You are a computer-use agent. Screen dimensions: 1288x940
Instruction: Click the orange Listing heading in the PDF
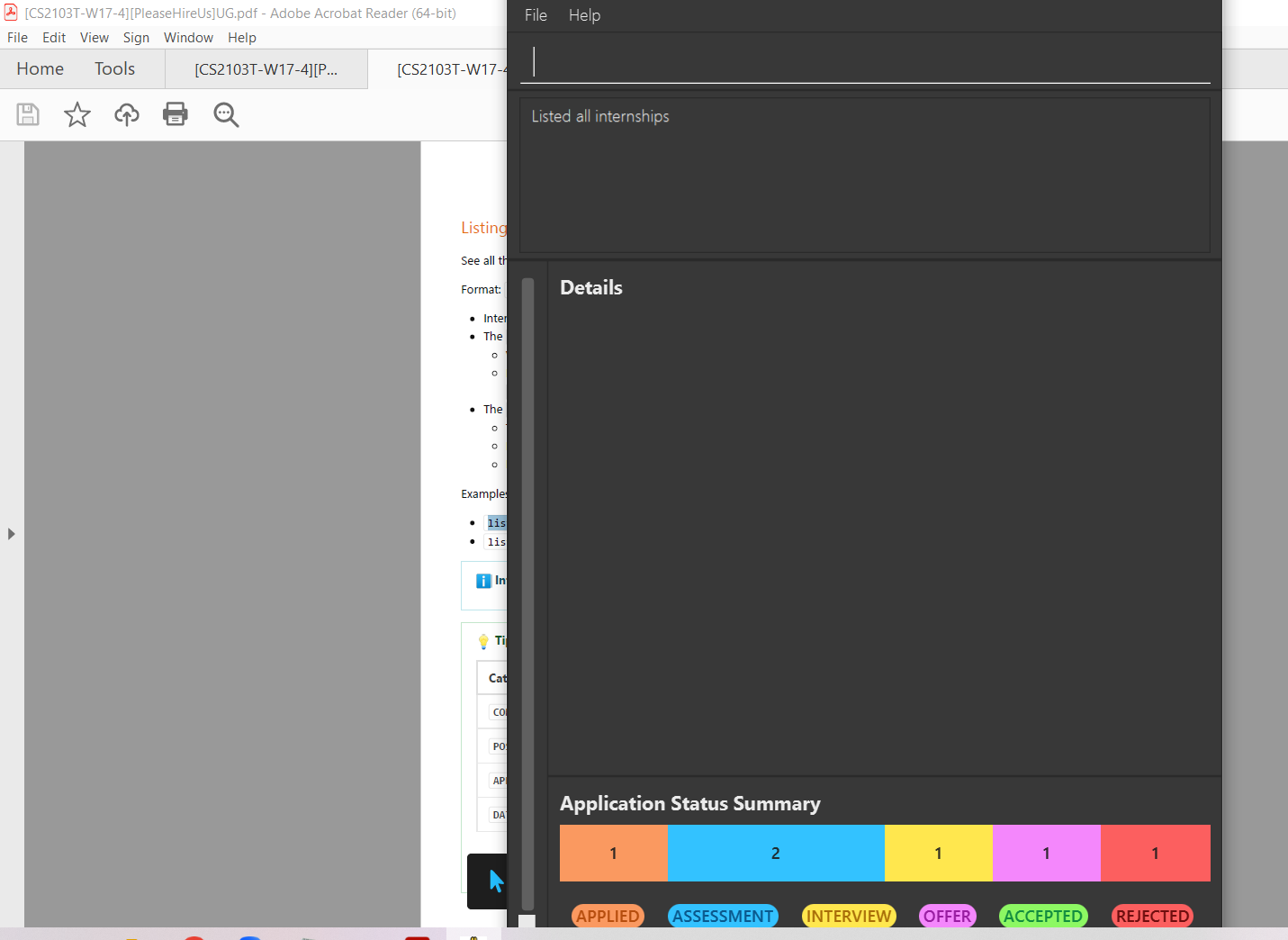[x=484, y=228]
